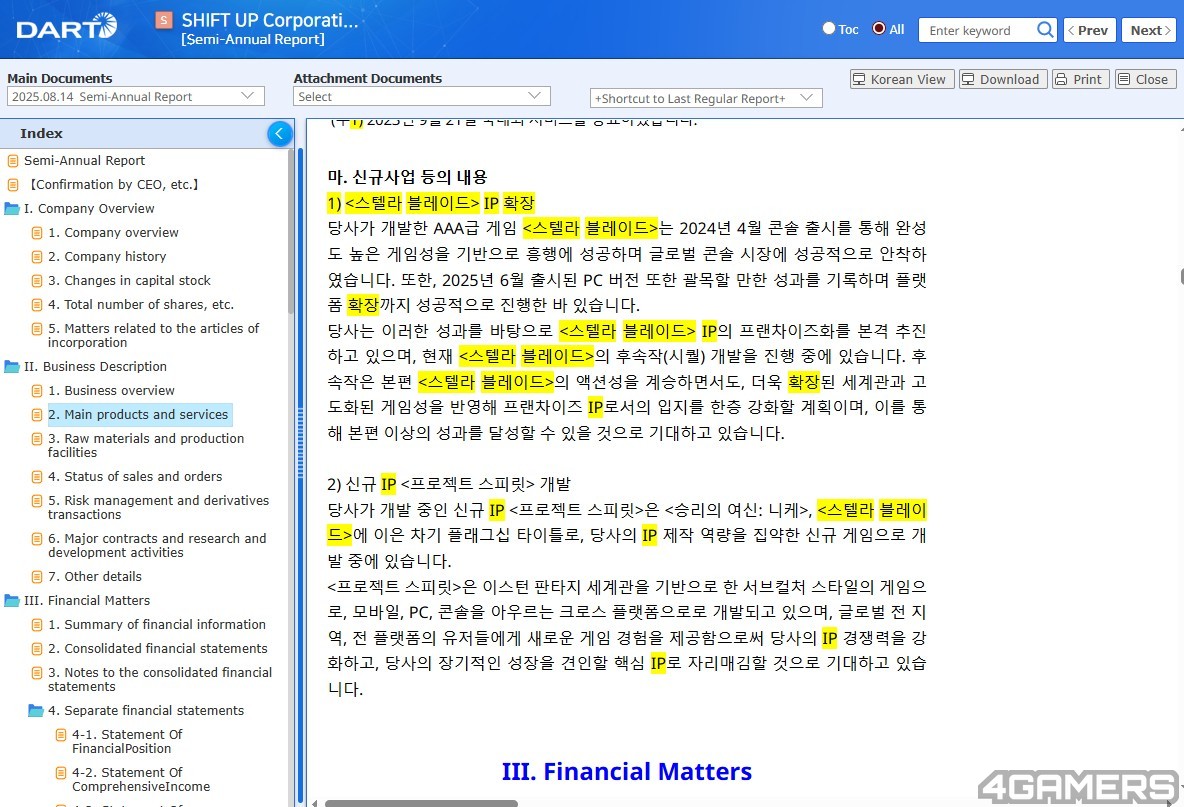
Task: Click the Enter keyword search field
Action: (x=977, y=30)
